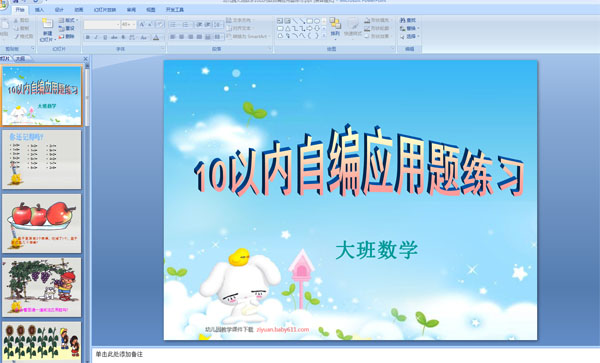Expand the Layout (版式) dropdown
Viewport: 600px width, 363px height.
click(68, 20)
